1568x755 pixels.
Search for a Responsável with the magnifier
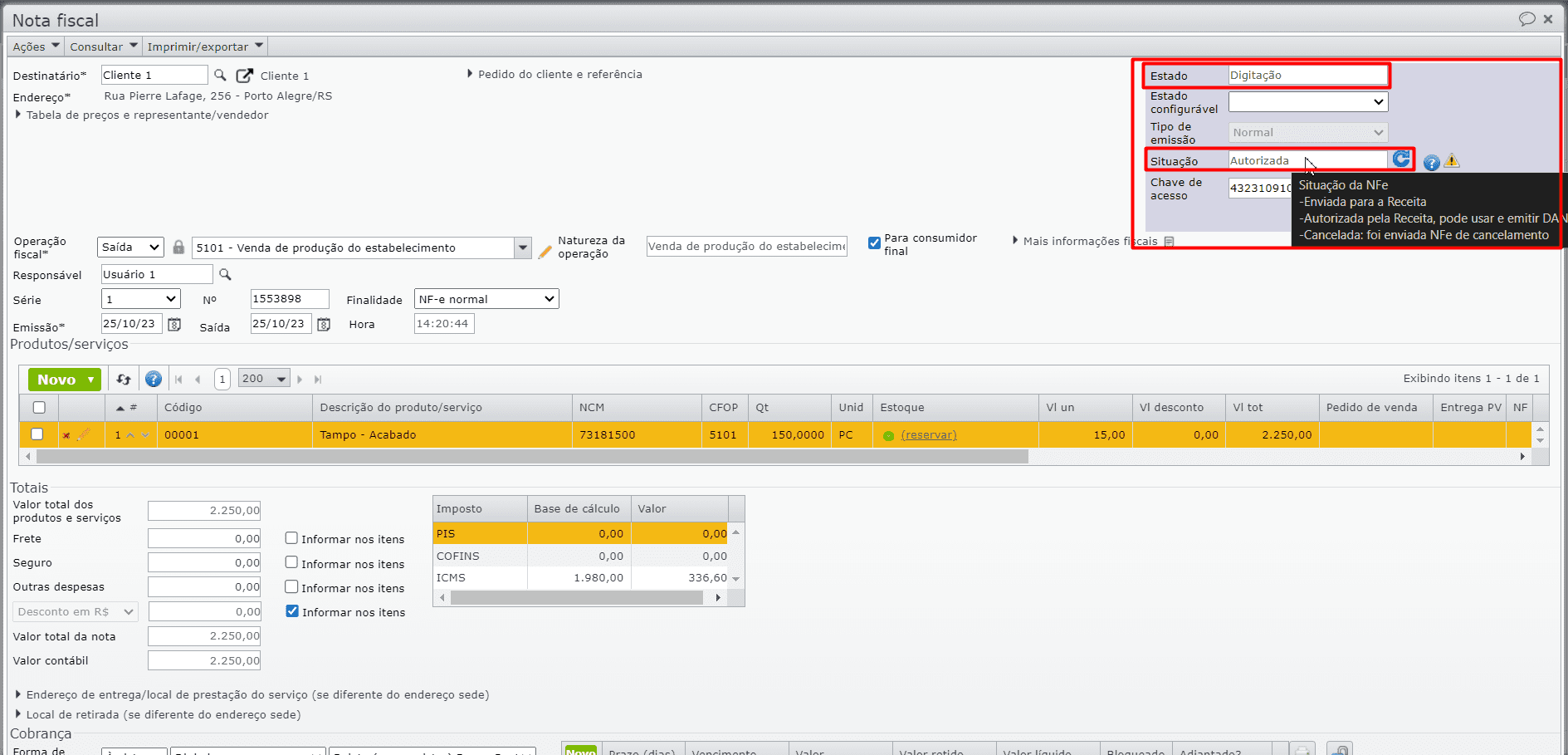click(x=225, y=275)
